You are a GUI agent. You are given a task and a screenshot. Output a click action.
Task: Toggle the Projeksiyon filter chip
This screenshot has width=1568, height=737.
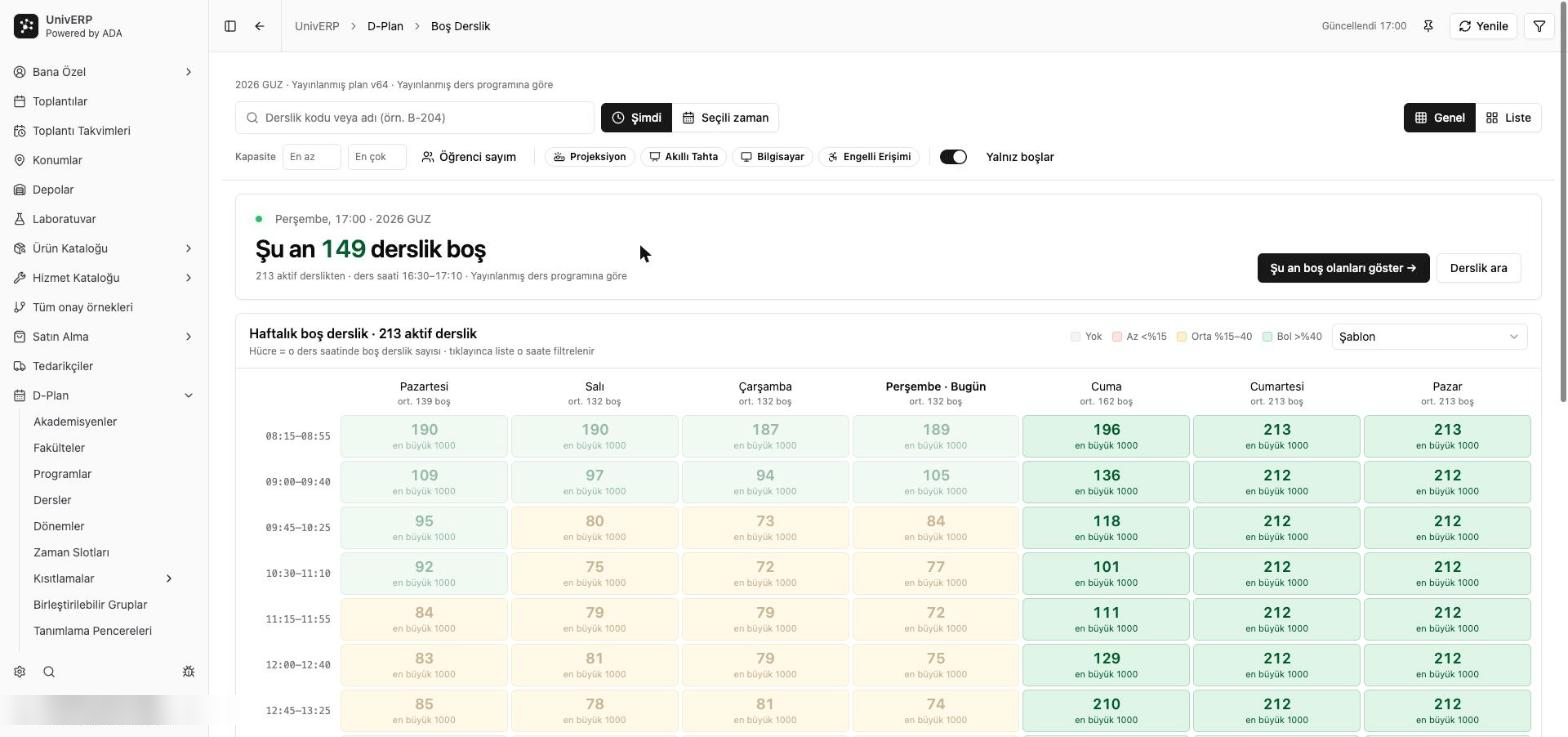coord(590,157)
